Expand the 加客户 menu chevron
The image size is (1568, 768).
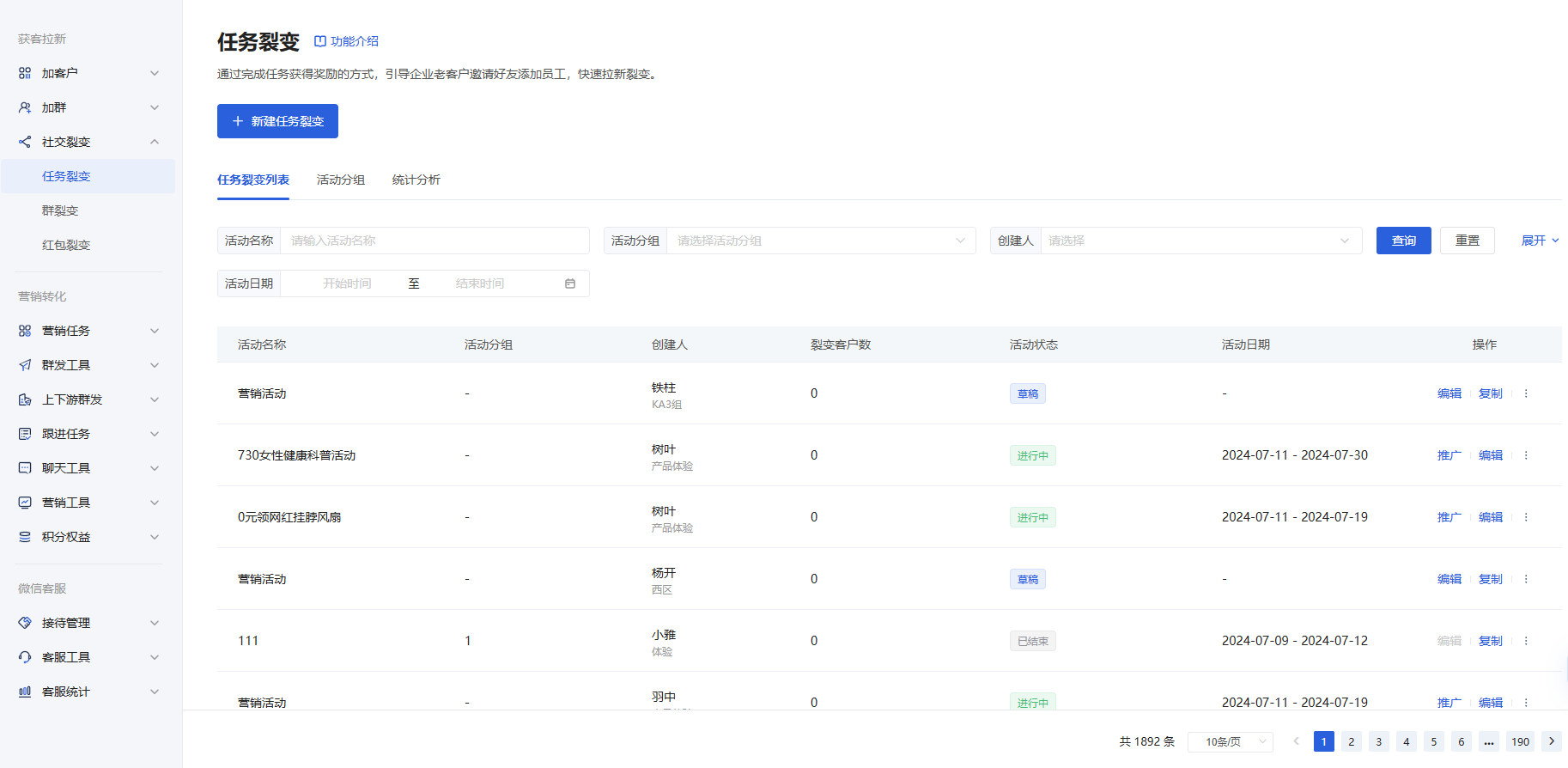pyautogui.click(x=155, y=73)
